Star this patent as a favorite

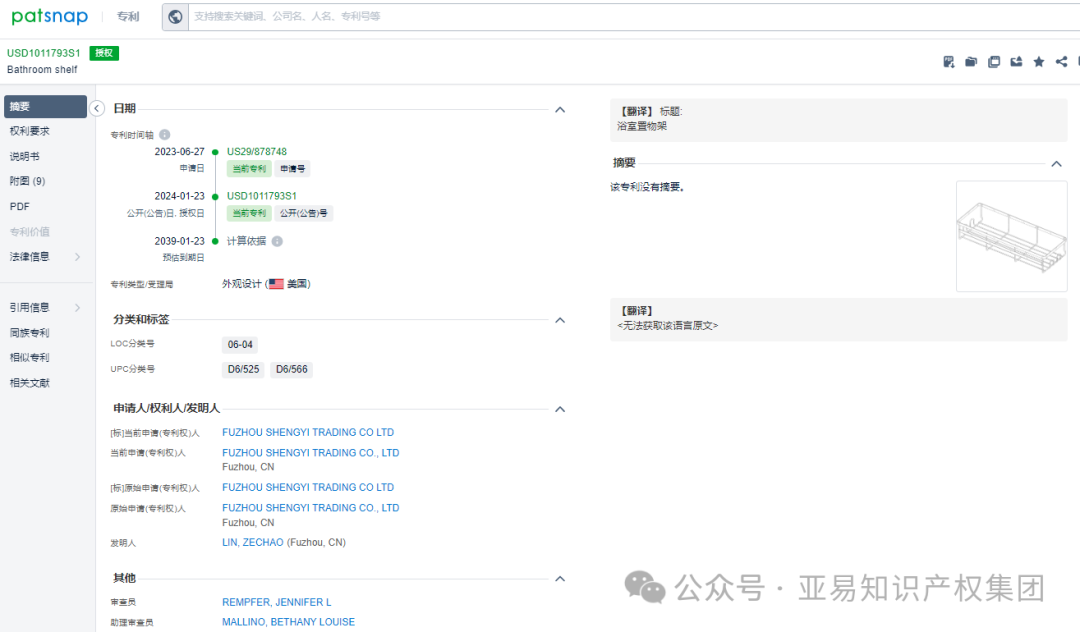(x=1039, y=61)
